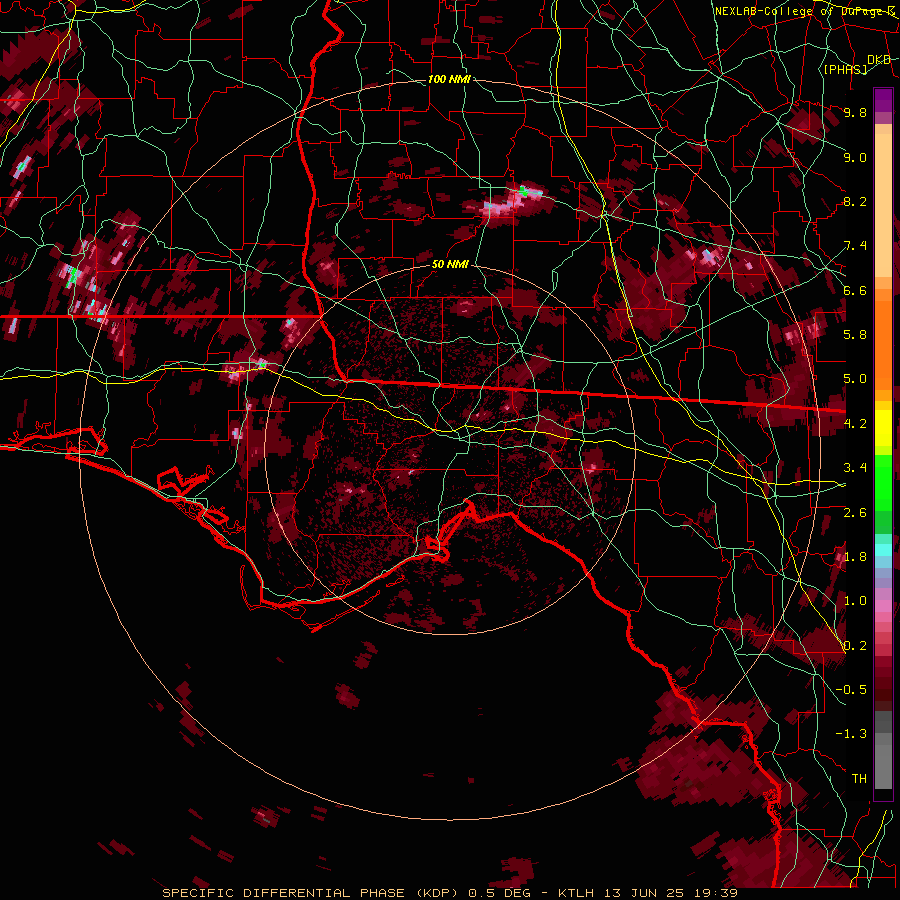Screen dimensions: 900x900
Task: Click the 5.0 value on the color scale
Action: (855, 379)
